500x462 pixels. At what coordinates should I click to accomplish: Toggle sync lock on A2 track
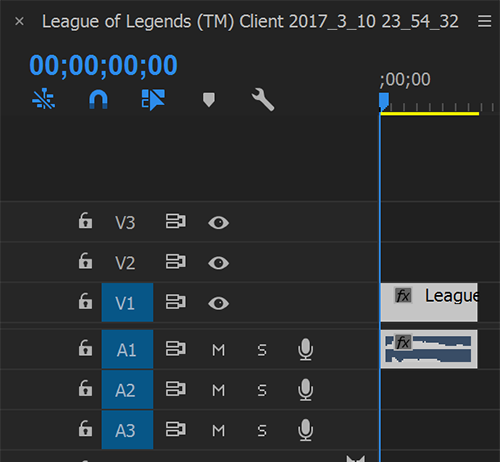click(176, 389)
